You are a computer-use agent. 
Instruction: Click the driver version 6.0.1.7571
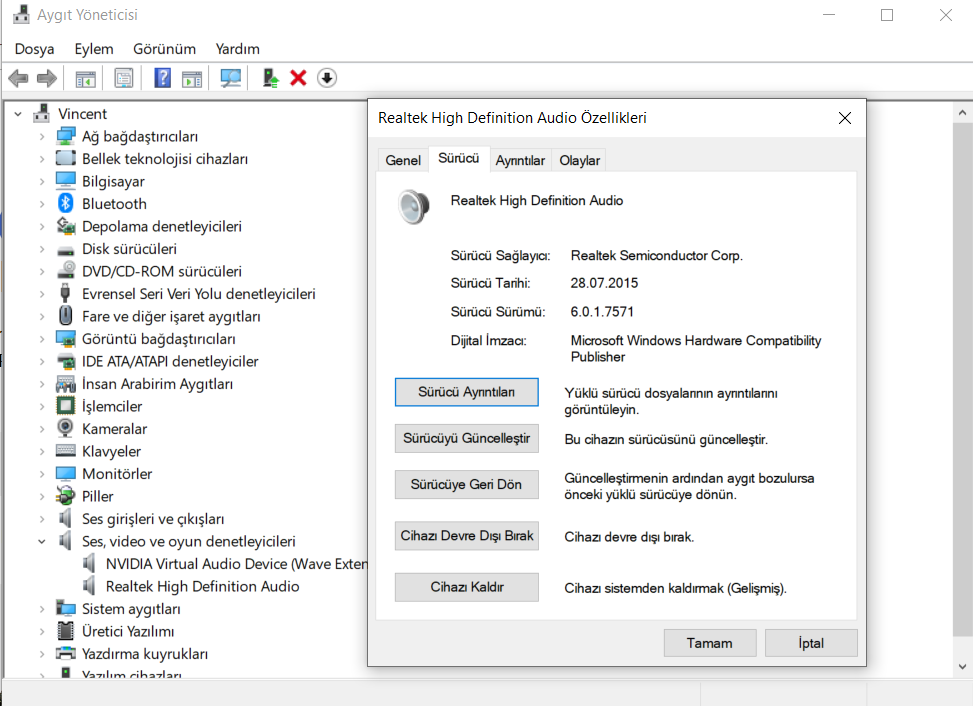pos(602,311)
